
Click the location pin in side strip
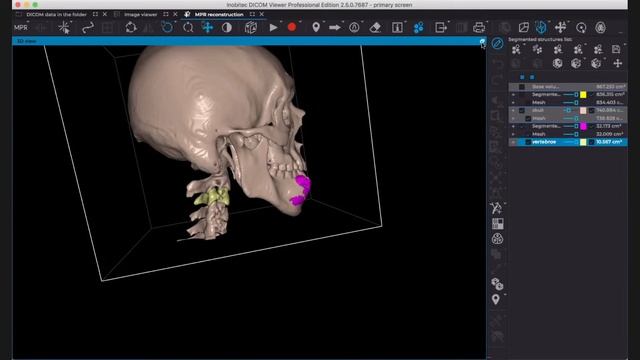tap(496, 300)
